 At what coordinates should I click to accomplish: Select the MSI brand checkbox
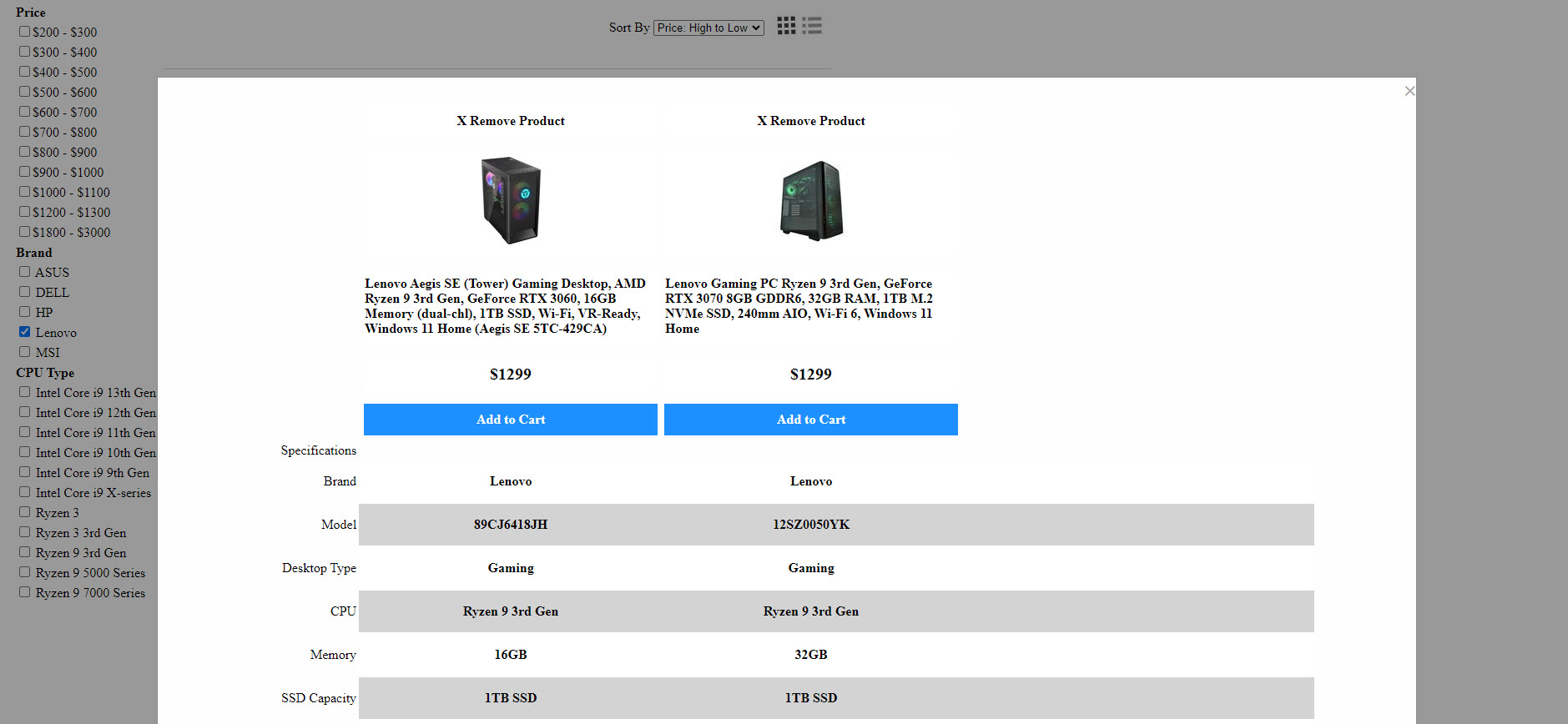point(25,352)
